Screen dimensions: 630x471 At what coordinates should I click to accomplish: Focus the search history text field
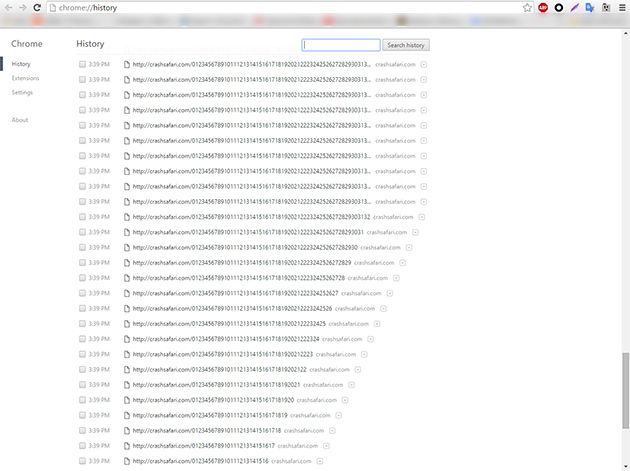pos(341,45)
